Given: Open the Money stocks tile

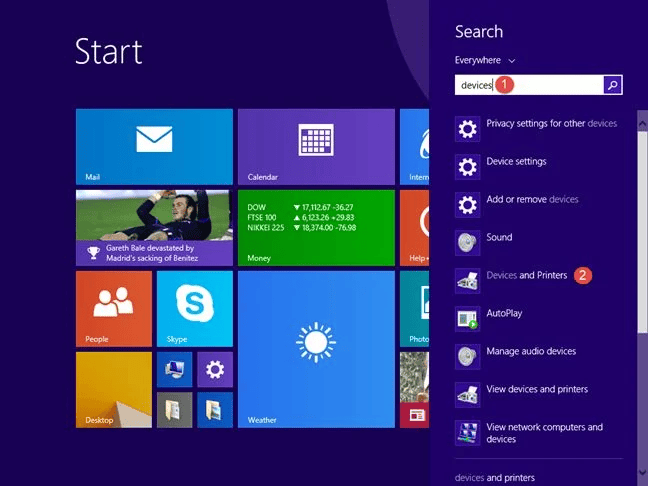Looking at the screenshot, I should coord(316,228).
